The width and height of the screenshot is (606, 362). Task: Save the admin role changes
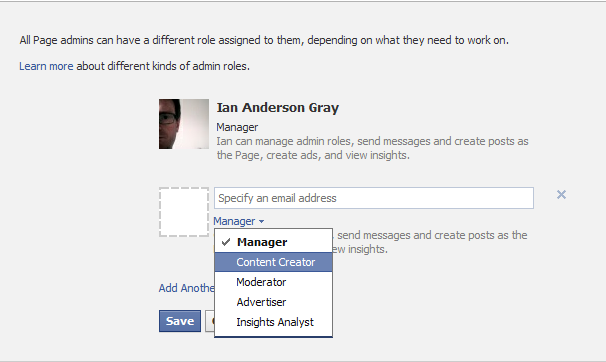(180, 321)
